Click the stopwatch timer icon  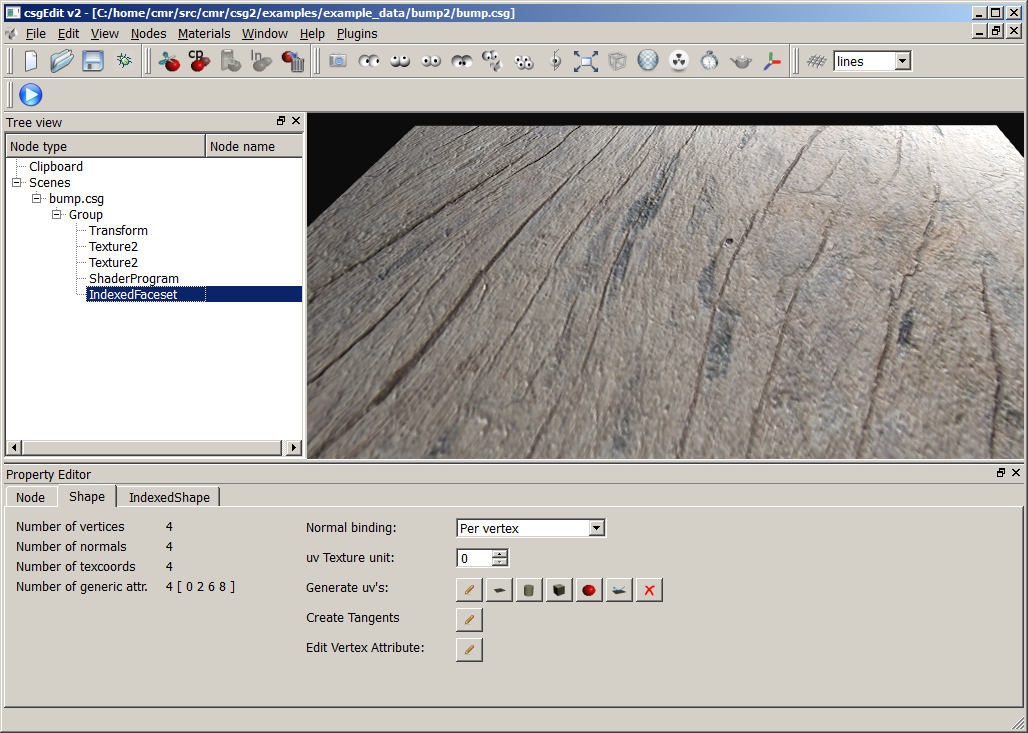pos(710,61)
